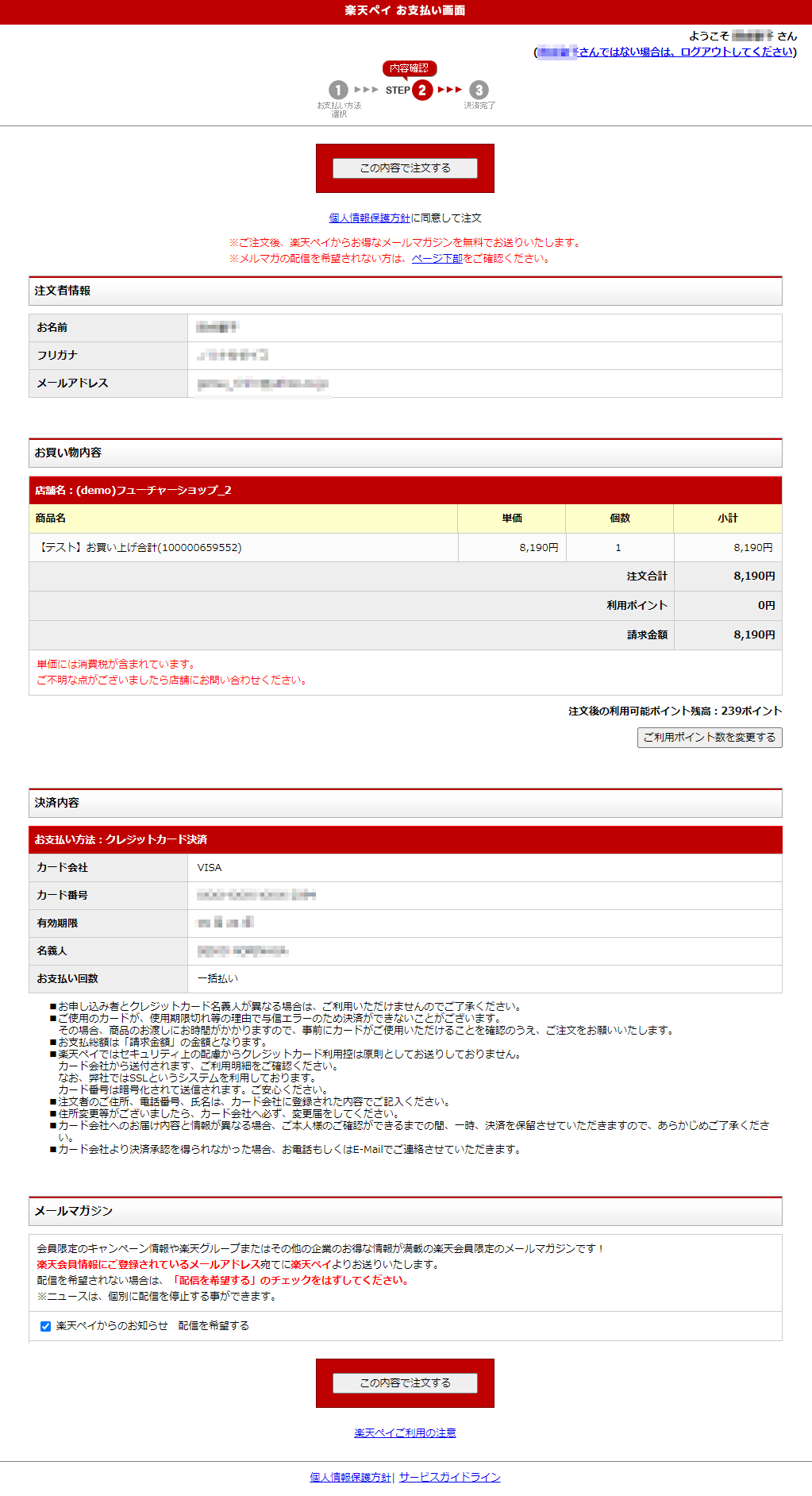Click the 小計 column header
The width and height of the screenshot is (812, 1496).
click(x=728, y=518)
